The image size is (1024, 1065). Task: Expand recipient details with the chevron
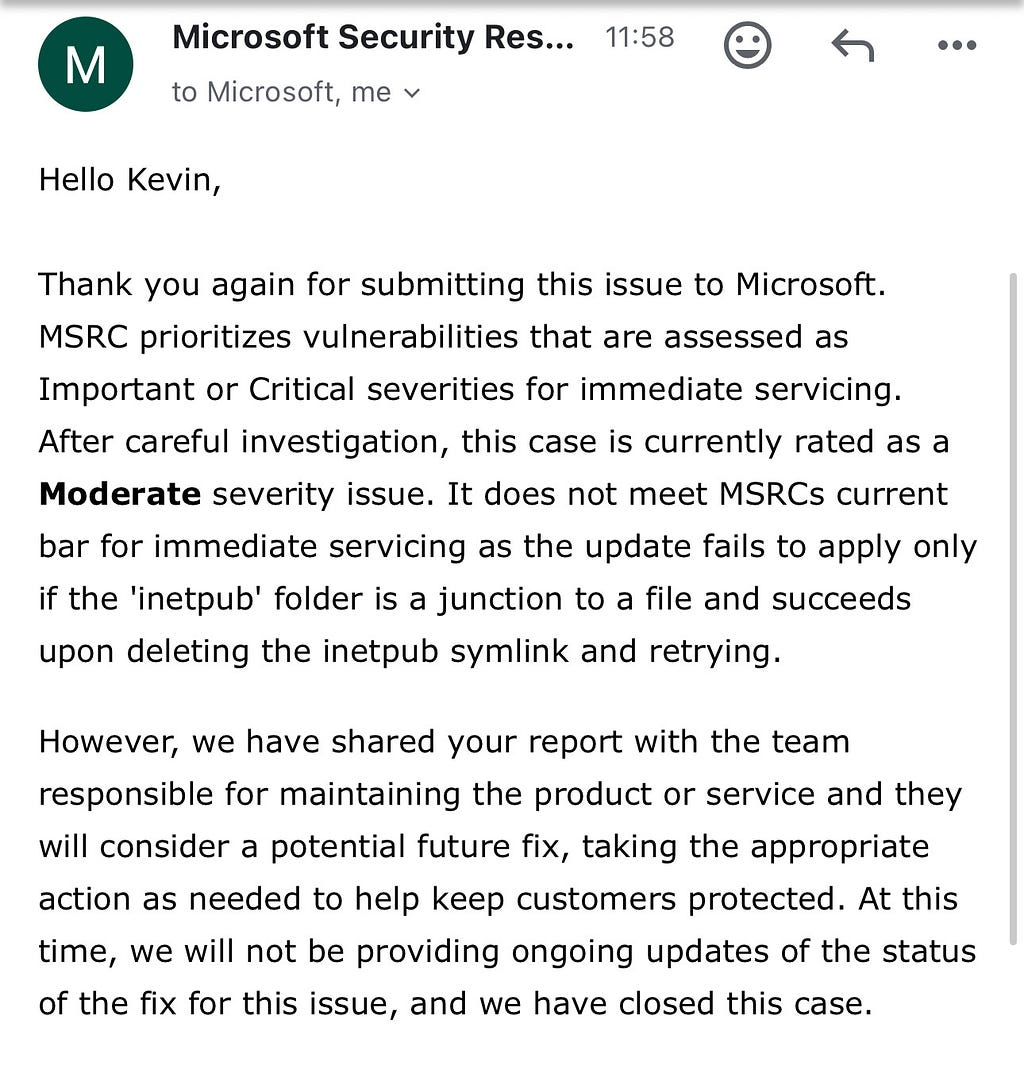click(x=412, y=93)
